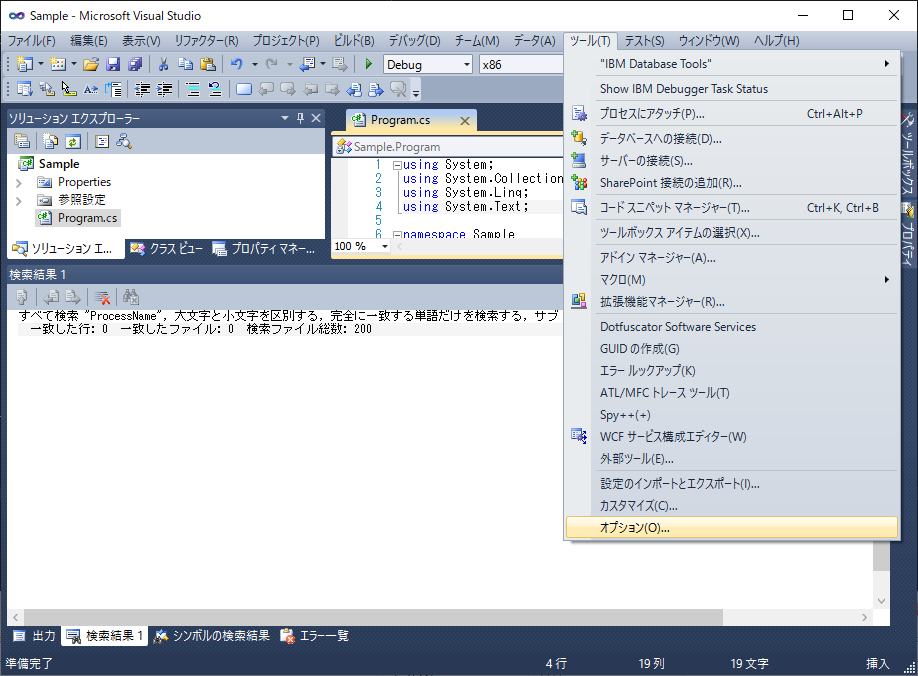
Task: Choose コード スニペット マネージャー(T)... item
Action: [732, 208]
